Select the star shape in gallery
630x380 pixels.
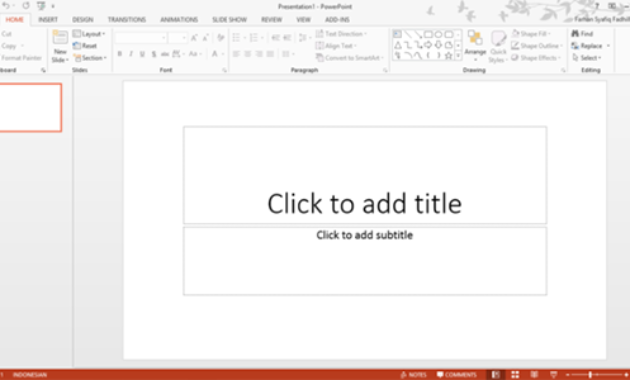(x=448, y=56)
